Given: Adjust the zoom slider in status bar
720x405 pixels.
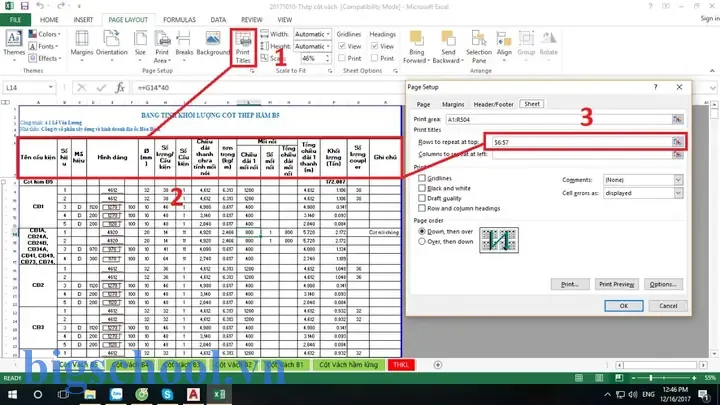Looking at the screenshot, I should coord(651,378).
